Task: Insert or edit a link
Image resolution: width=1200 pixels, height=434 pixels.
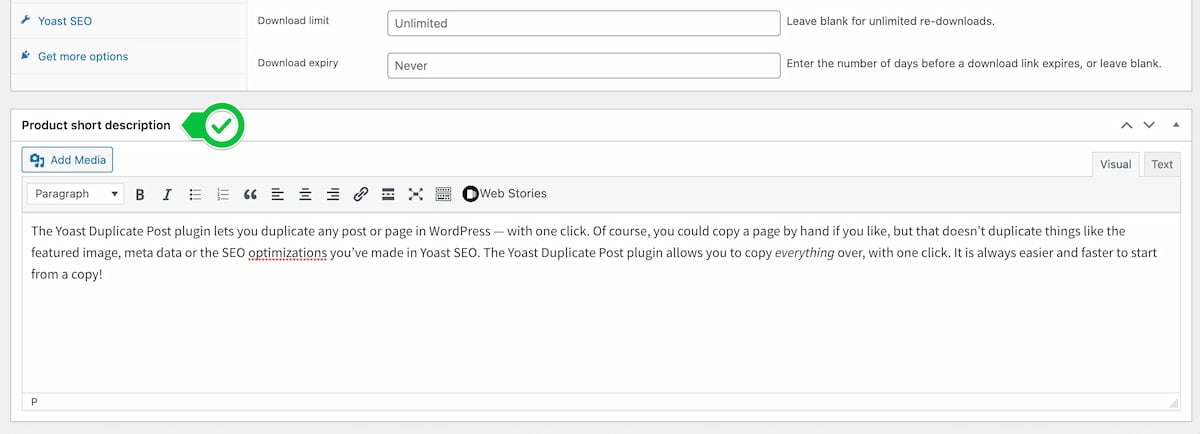Action: pyautogui.click(x=361, y=194)
